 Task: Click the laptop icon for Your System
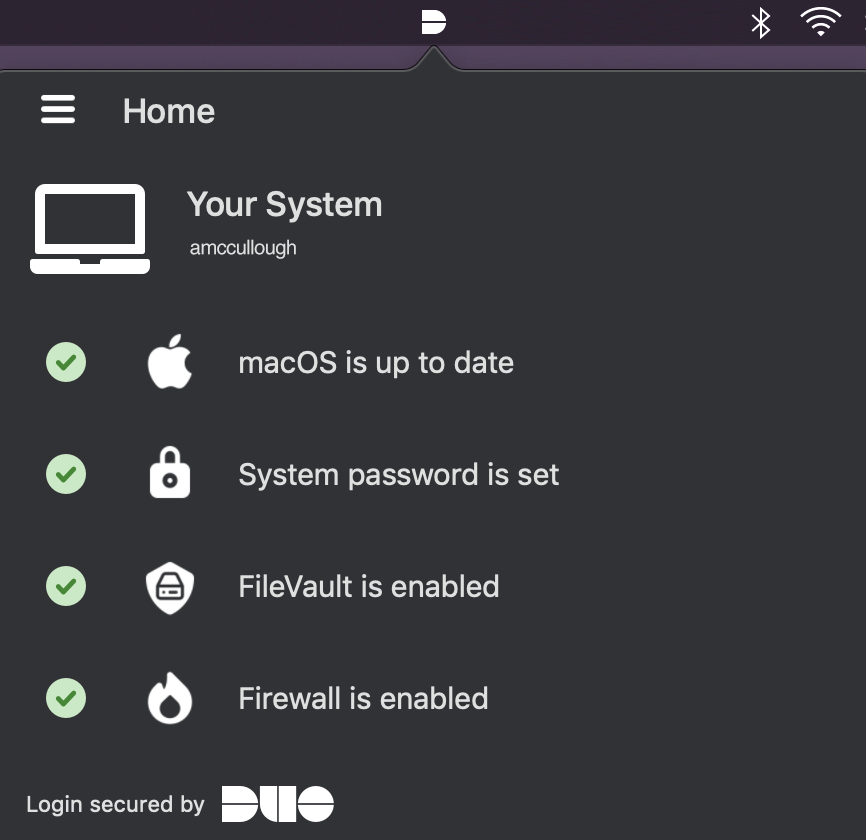(89, 228)
